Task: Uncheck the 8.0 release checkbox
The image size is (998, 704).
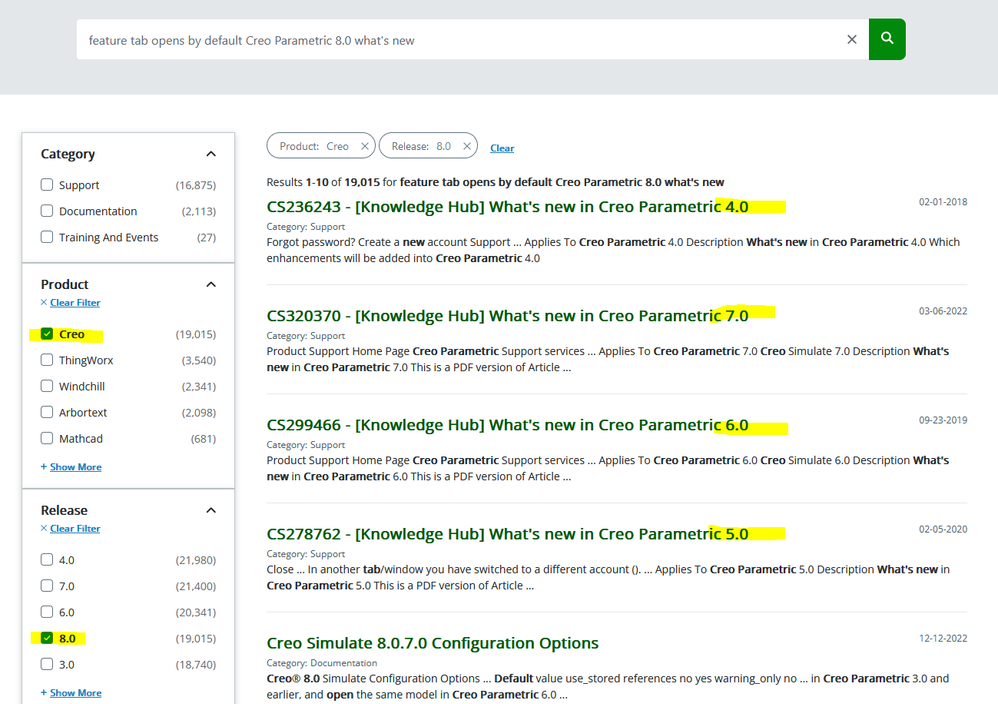Action: (46, 638)
